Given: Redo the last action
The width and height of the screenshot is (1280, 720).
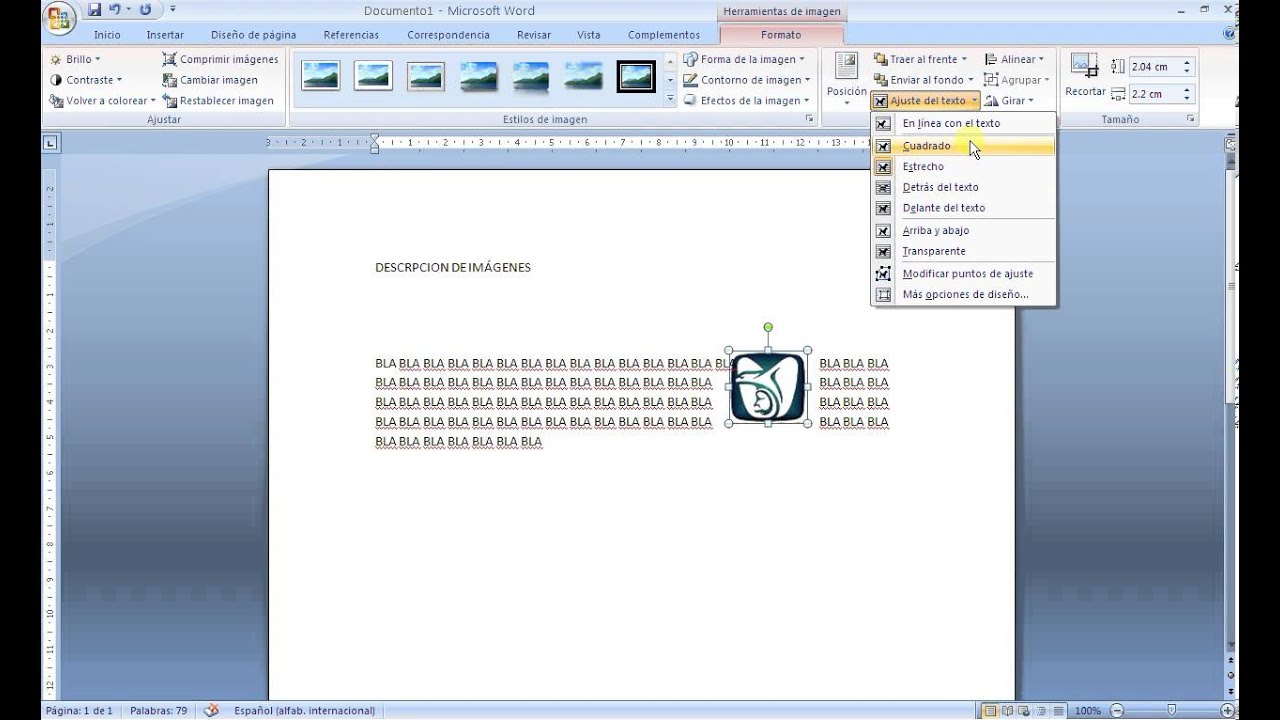Looking at the screenshot, I should (x=147, y=10).
